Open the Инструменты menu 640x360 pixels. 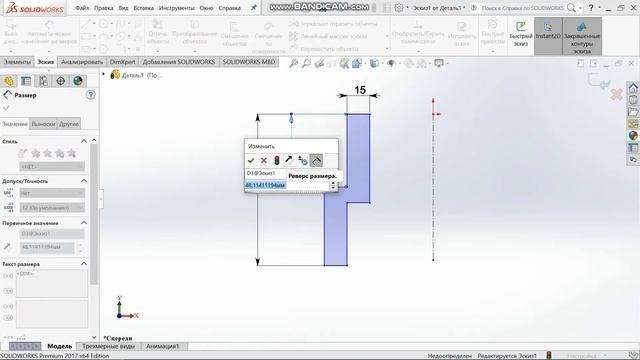(x=176, y=8)
